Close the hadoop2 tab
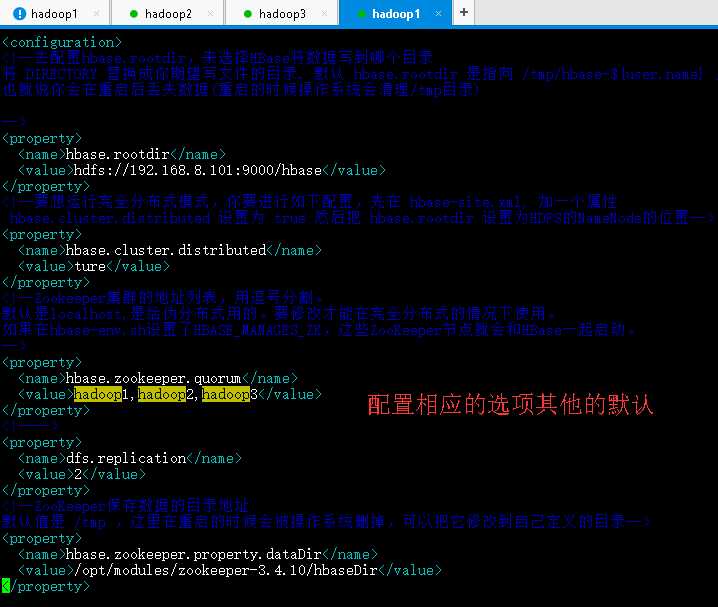The image size is (718, 607). click(x=211, y=14)
